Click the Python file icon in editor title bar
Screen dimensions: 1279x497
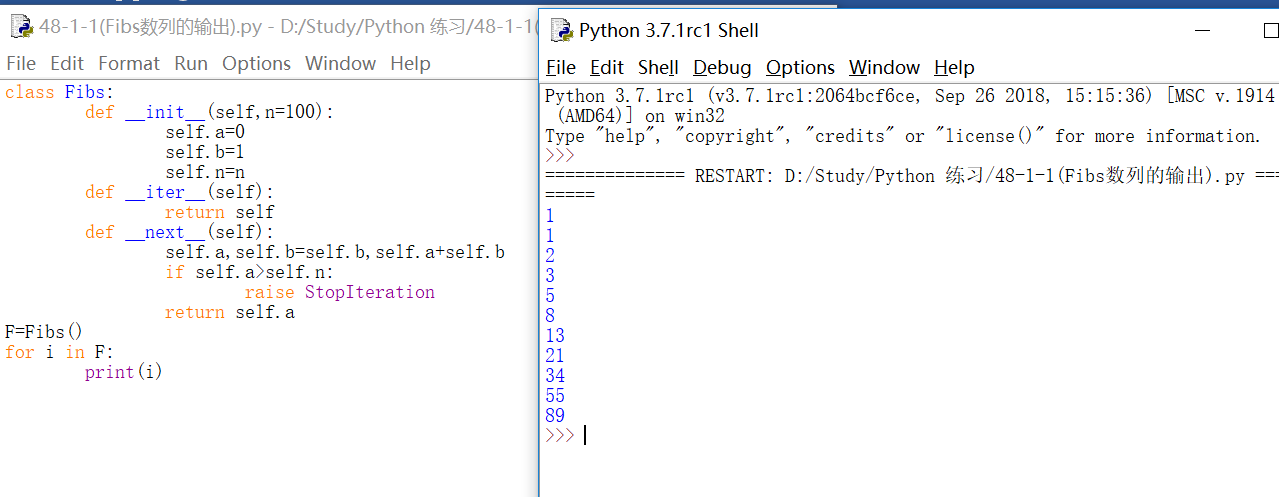21,27
